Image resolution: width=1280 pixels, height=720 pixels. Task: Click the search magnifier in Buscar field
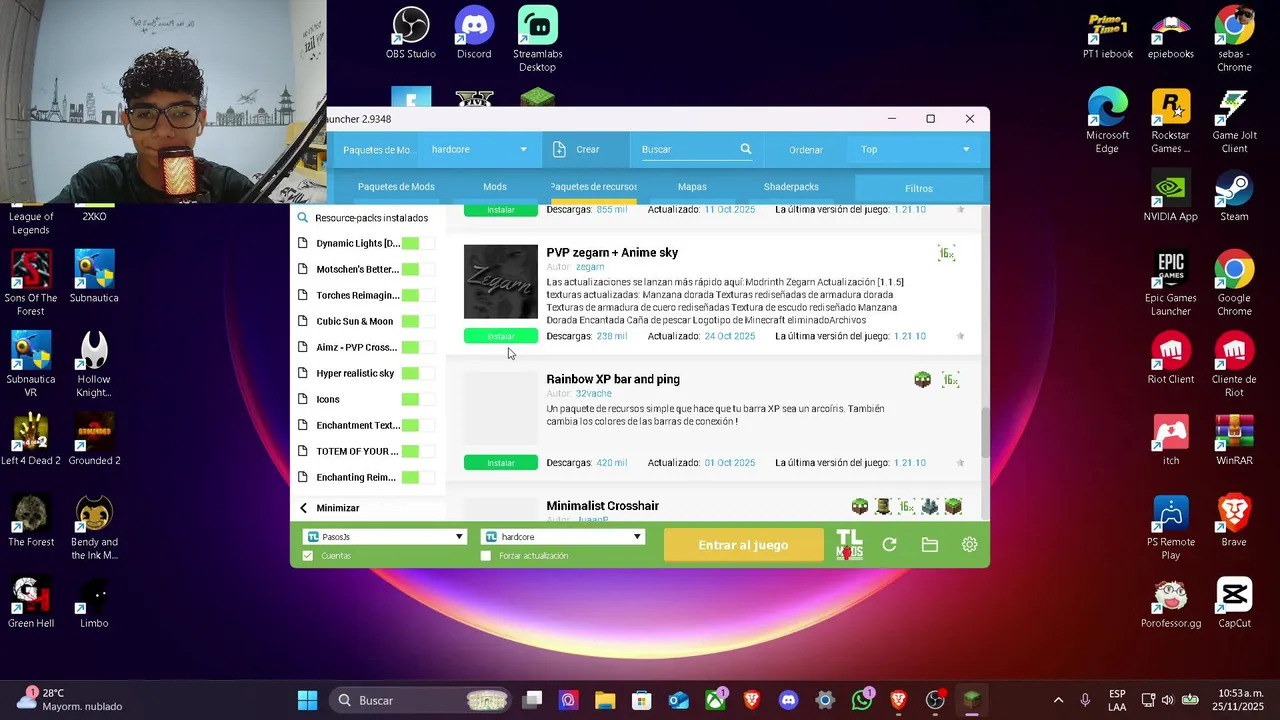745,149
